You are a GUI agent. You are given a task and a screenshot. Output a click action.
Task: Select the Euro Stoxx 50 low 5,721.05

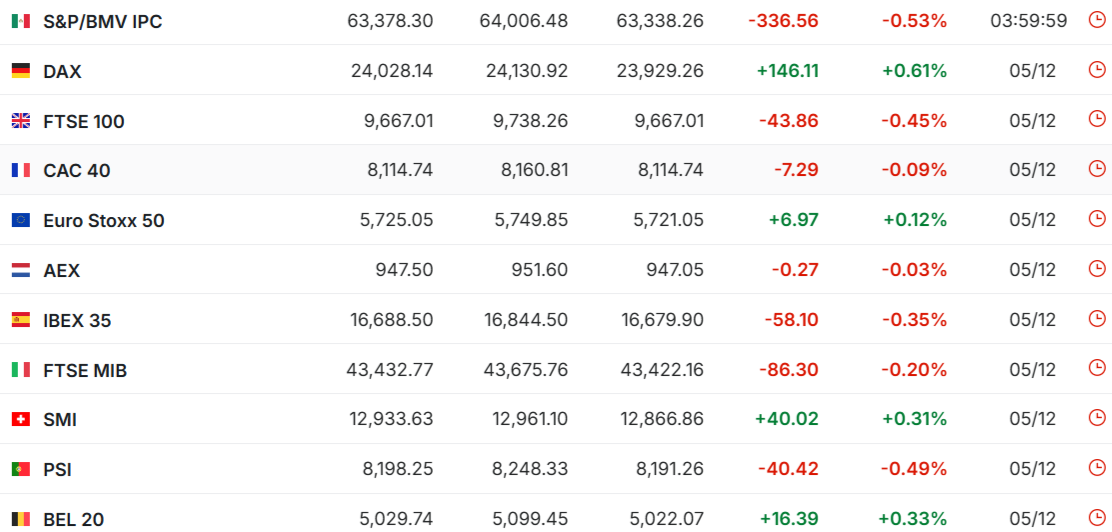point(669,221)
